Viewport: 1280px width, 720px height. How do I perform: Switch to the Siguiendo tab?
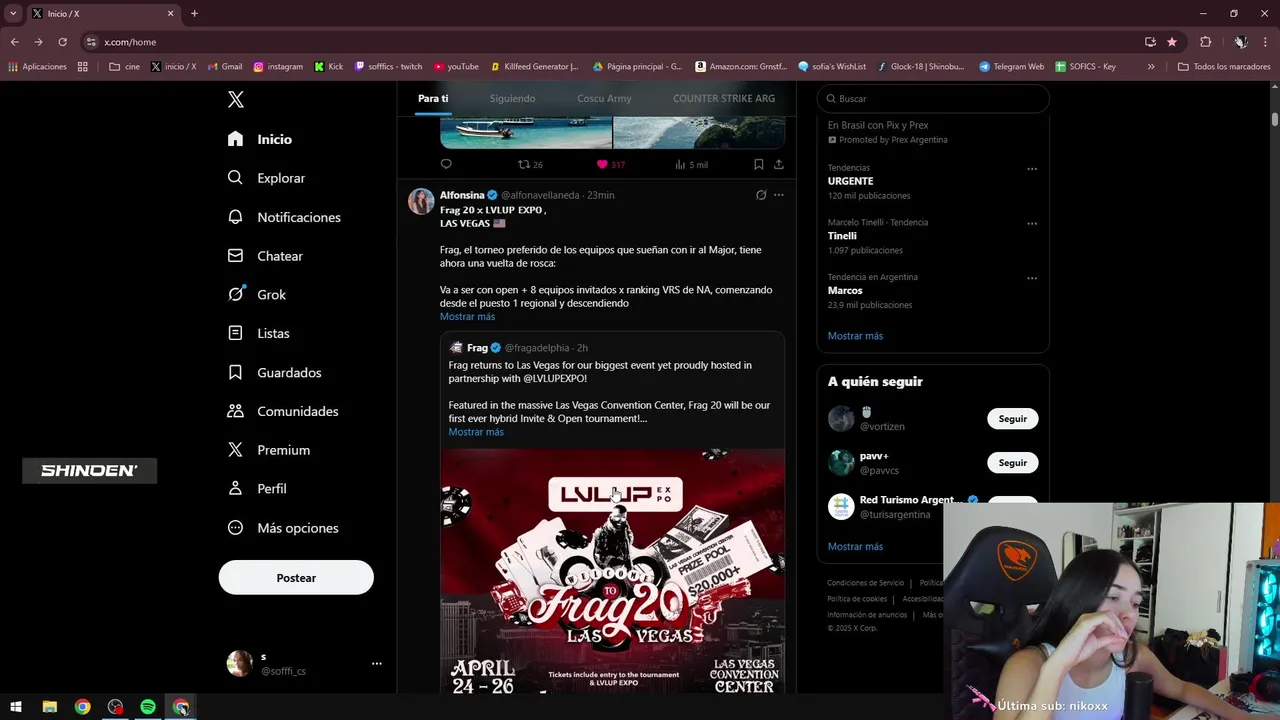click(x=512, y=99)
